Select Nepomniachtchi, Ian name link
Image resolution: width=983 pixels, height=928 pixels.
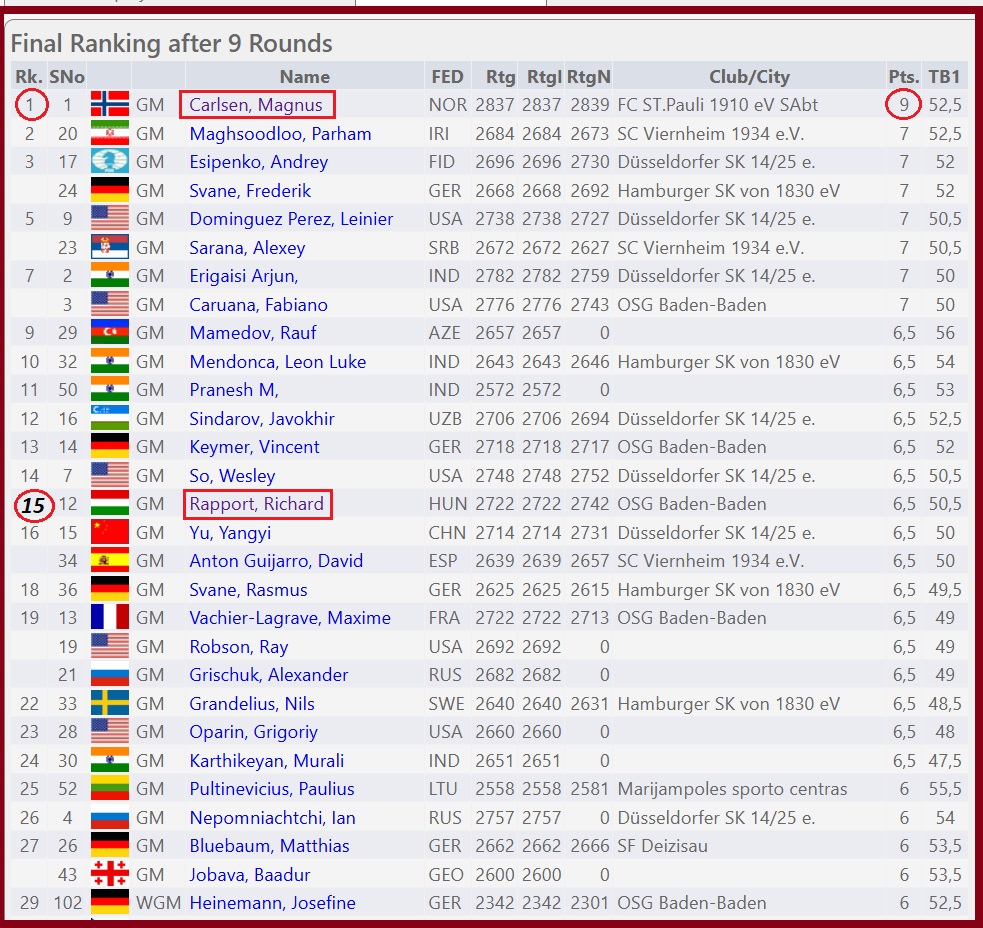tap(272, 818)
